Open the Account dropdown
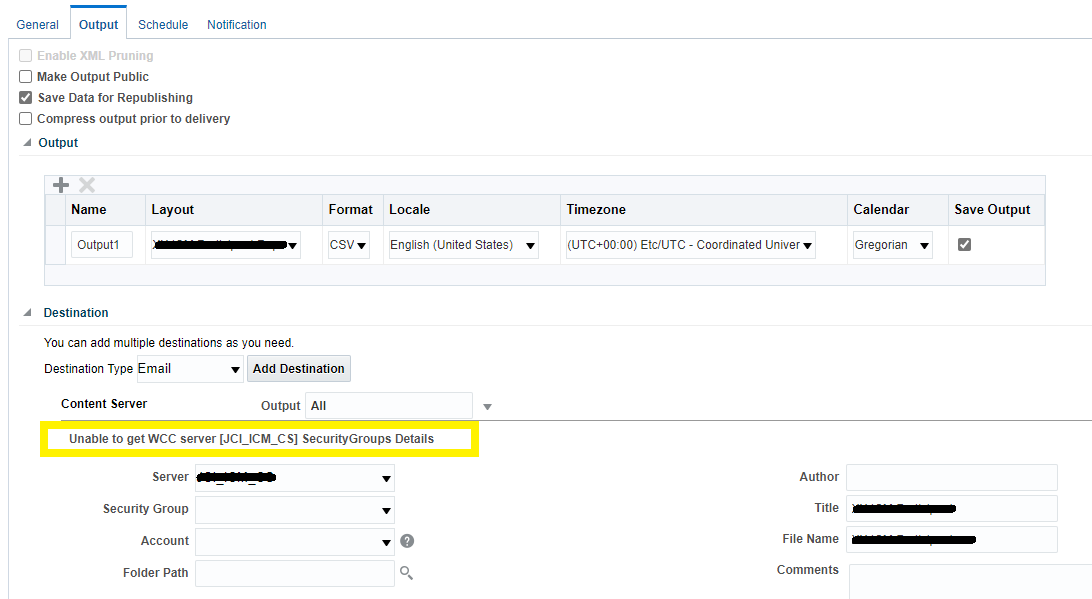The width and height of the screenshot is (1092, 599). [x=295, y=542]
